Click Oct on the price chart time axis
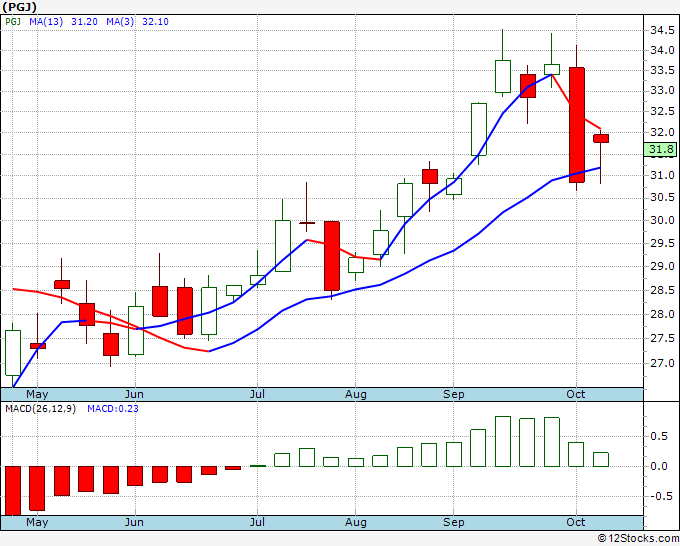Viewport: 680px width, 546px height. click(576, 395)
